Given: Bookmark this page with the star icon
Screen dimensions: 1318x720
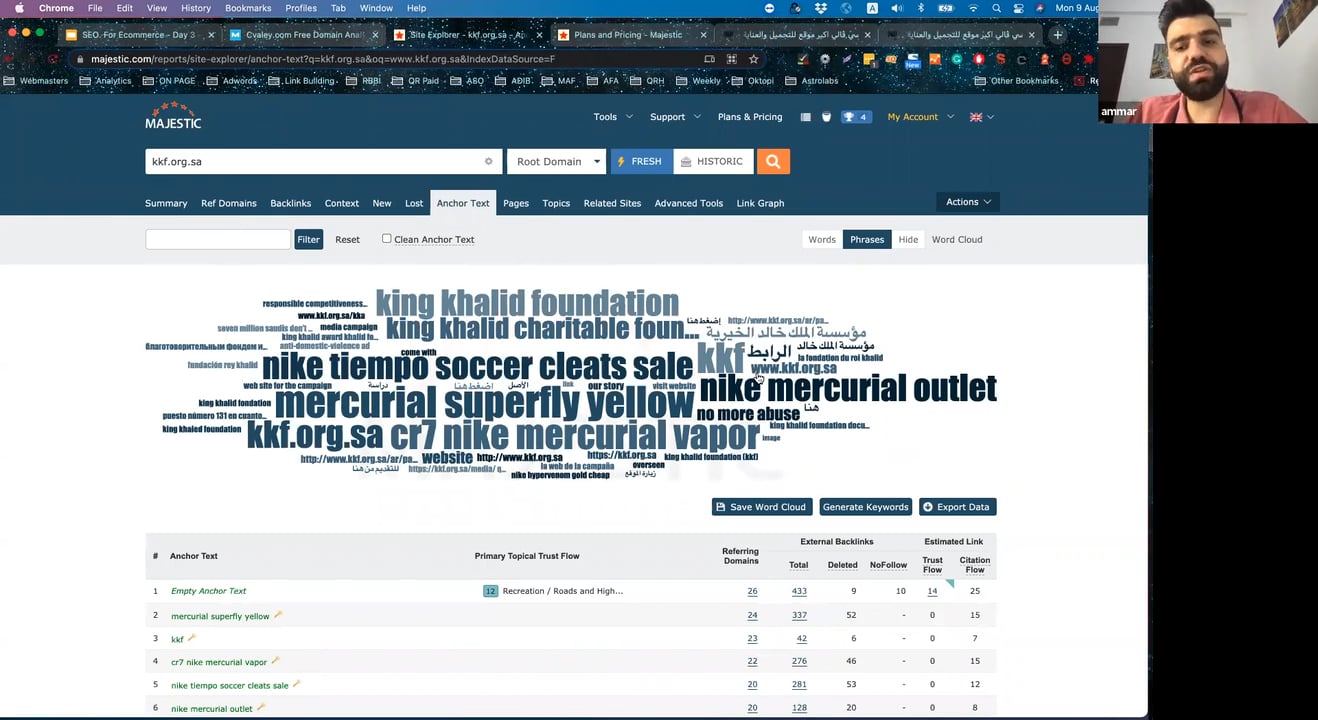Looking at the screenshot, I should (x=753, y=59).
